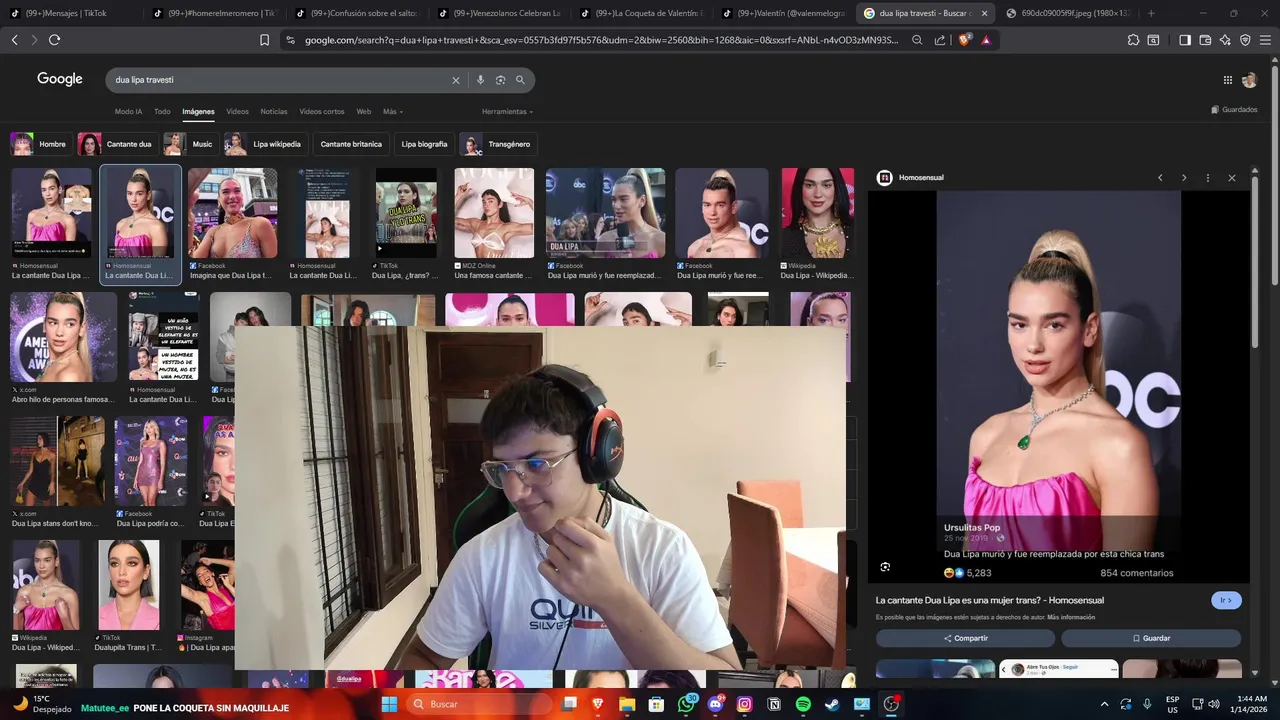
Task: Open the MDZ Online image thumbnail
Action: [494, 213]
